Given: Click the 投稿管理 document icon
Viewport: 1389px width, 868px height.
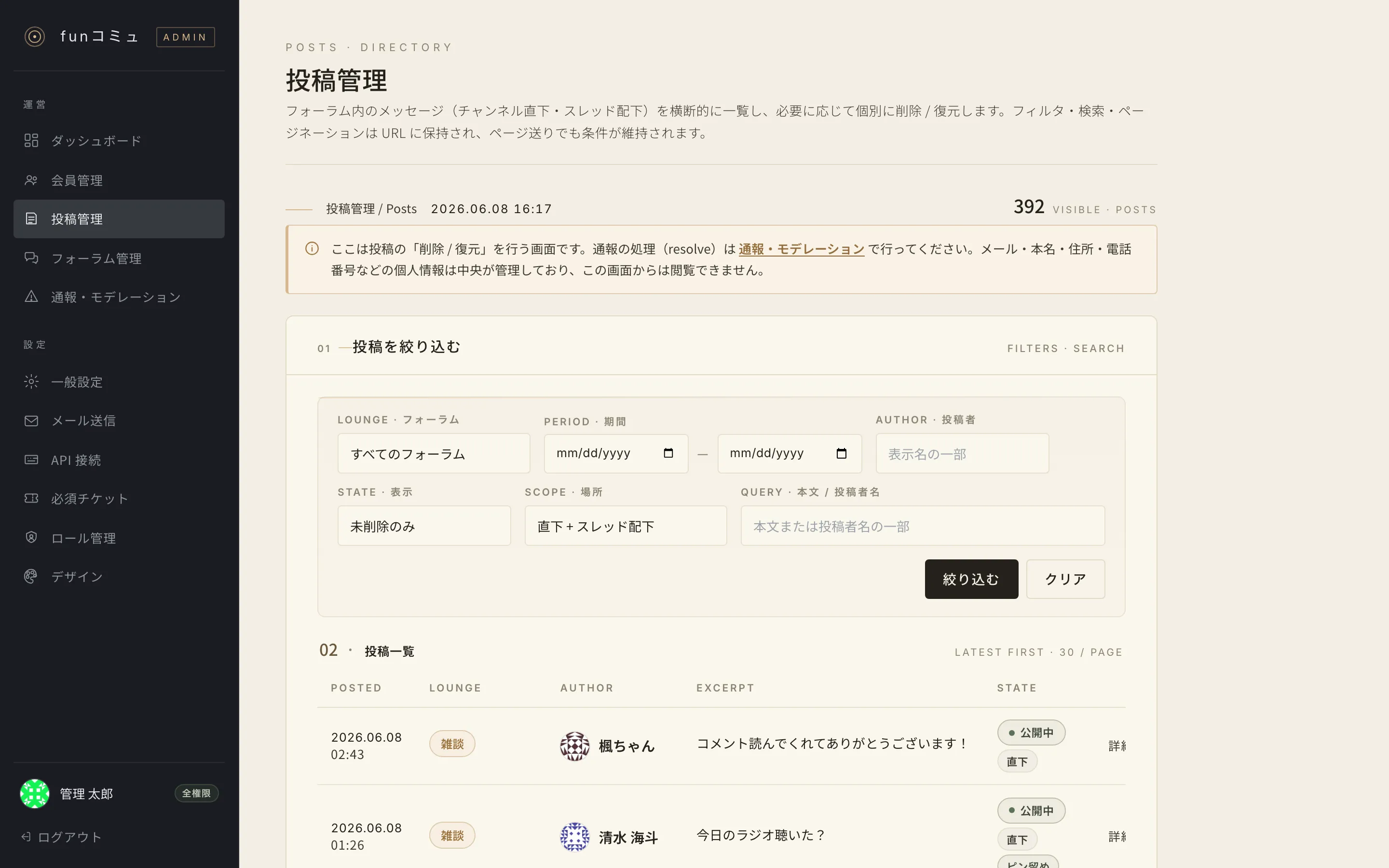Looking at the screenshot, I should (31, 219).
